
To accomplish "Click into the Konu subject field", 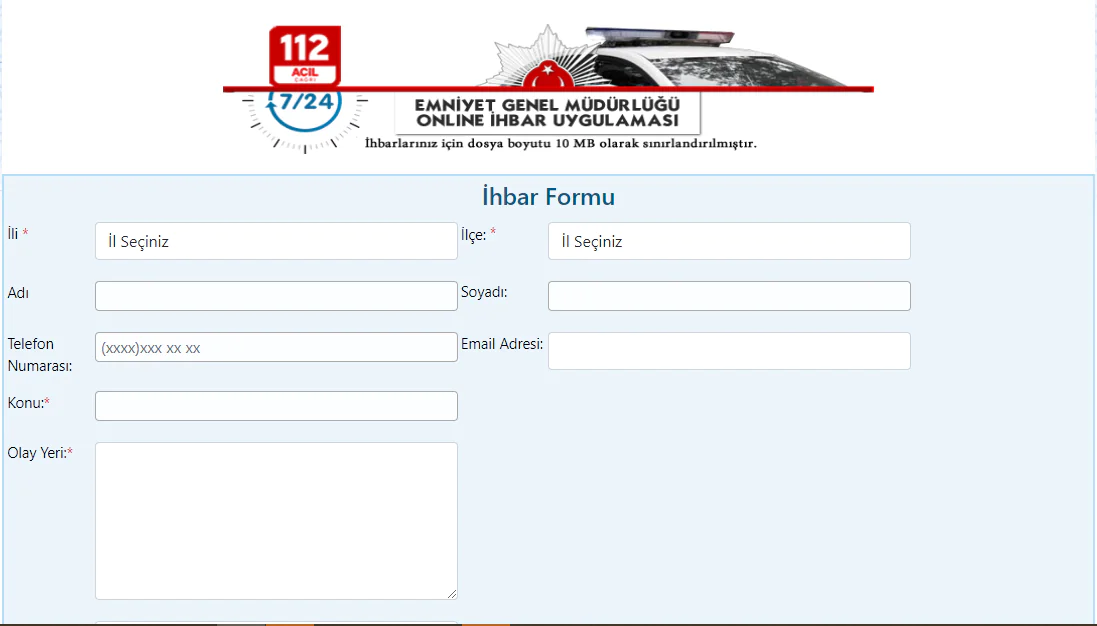I will click(276, 405).
